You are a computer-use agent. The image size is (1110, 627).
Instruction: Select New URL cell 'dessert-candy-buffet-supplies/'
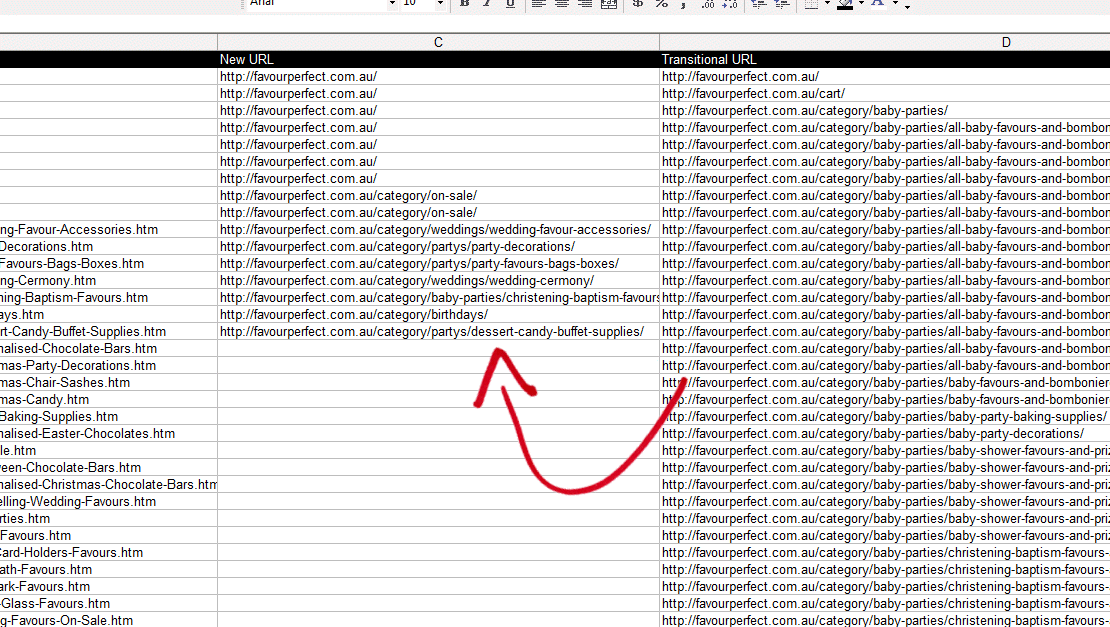(x=438, y=331)
